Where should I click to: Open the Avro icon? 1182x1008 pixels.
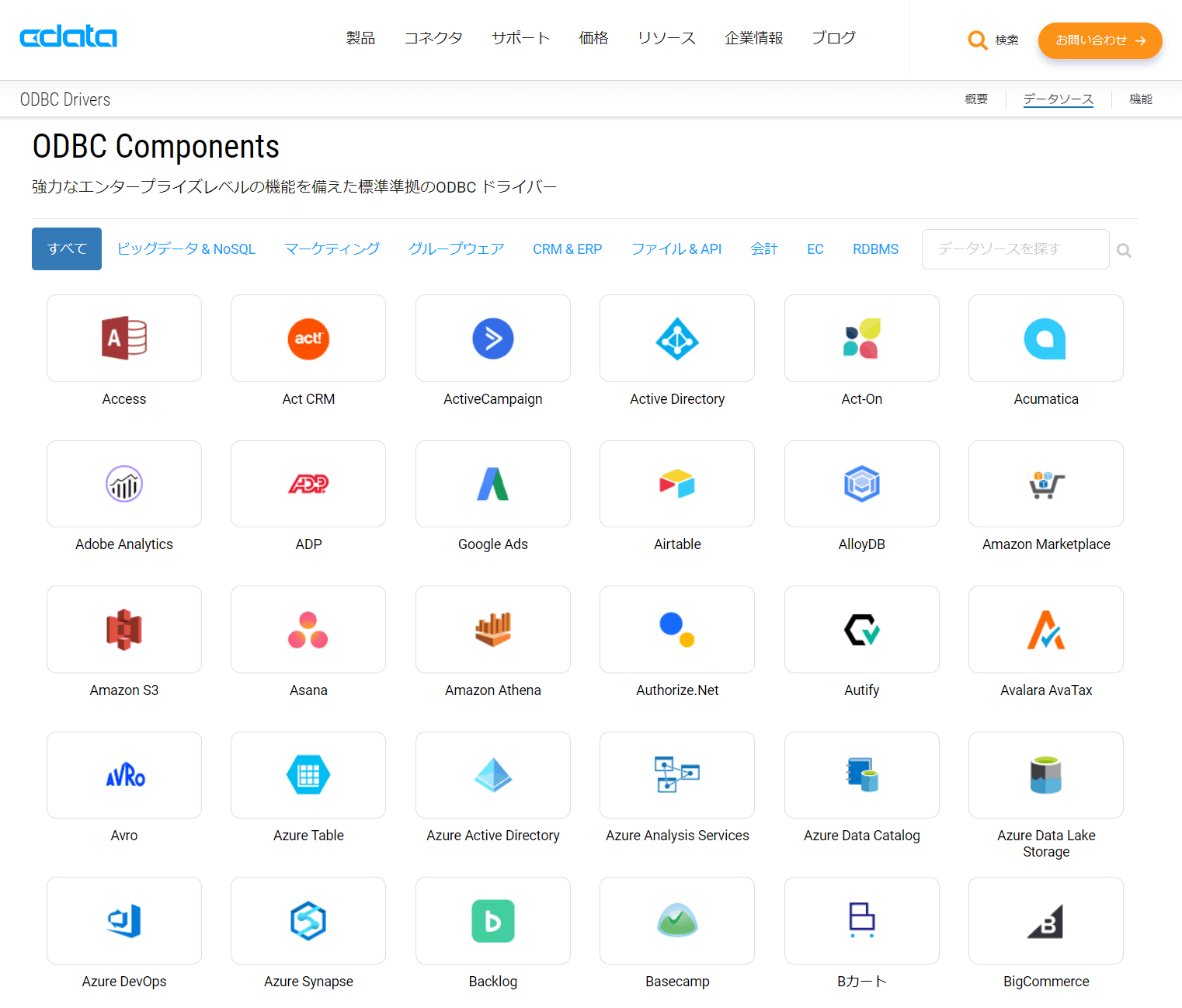pyautogui.click(x=124, y=775)
